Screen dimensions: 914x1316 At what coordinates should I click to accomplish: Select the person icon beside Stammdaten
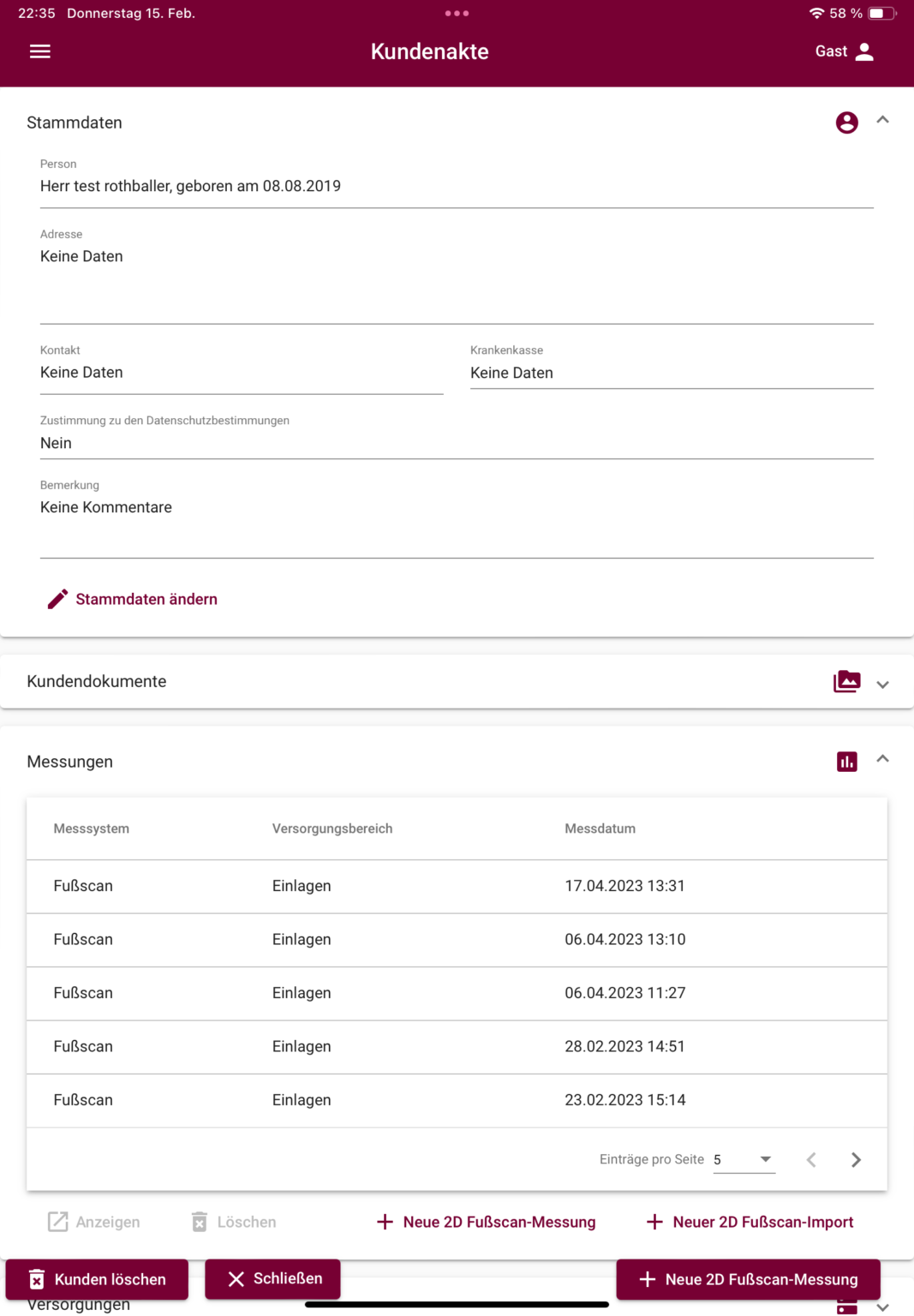pyautogui.click(x=847, y=122)
